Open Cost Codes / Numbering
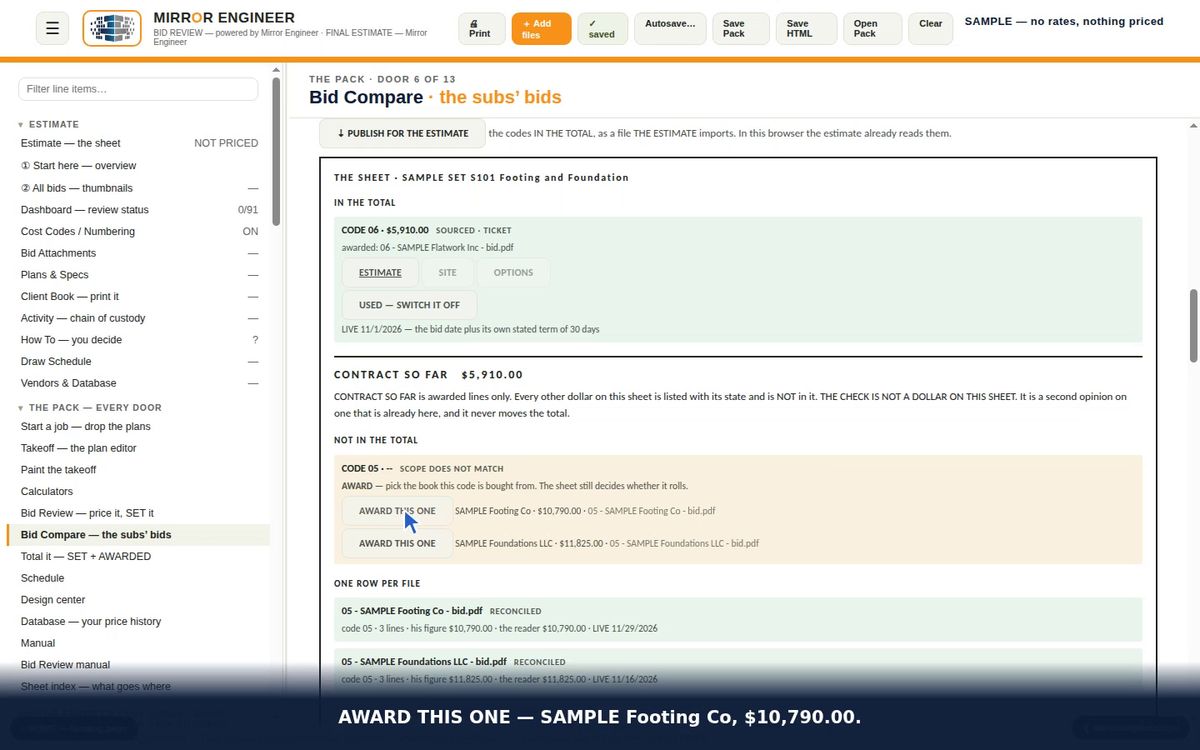The image size is (1200, 750). coord(139,231)
